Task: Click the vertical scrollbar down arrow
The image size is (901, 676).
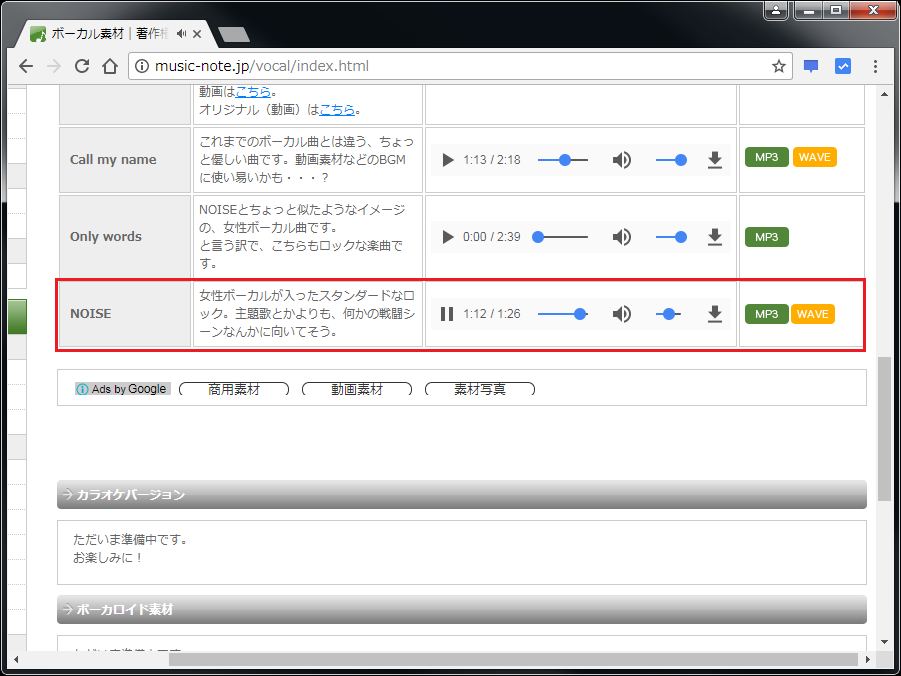Action: pos(885,642)
